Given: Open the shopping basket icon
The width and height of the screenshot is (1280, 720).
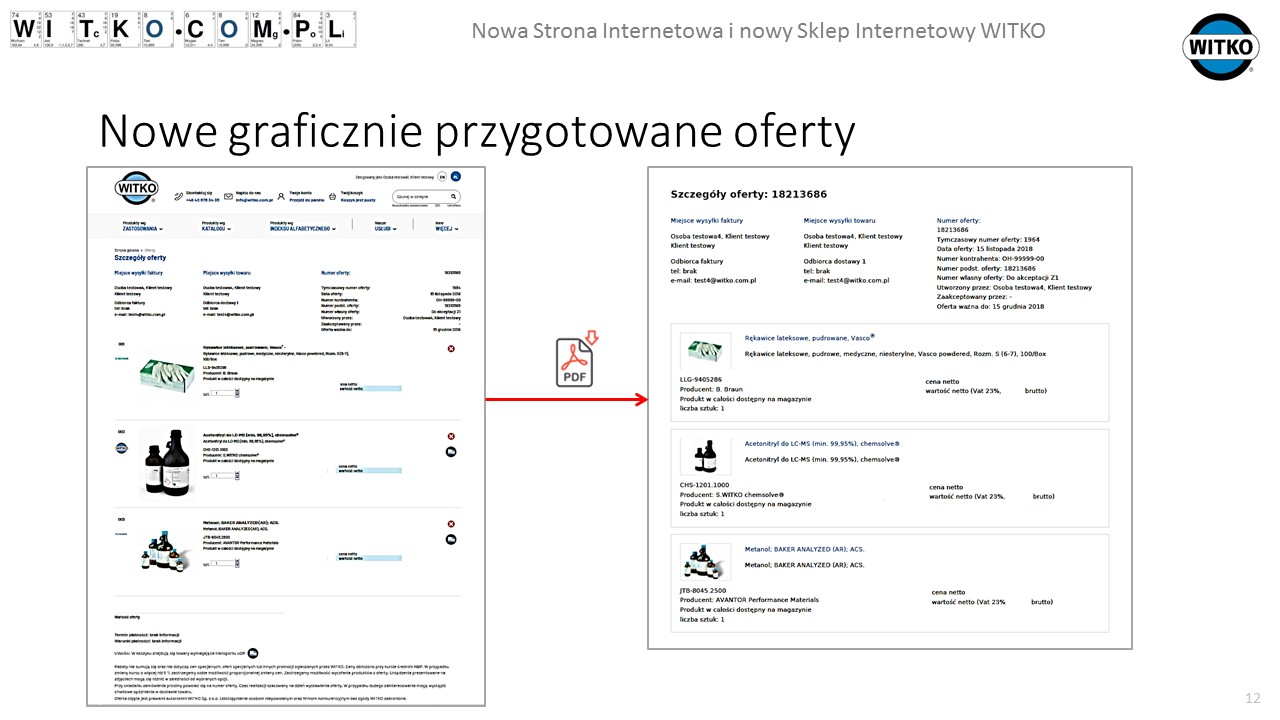Looking at the screenshot, I should pos(332,196).
